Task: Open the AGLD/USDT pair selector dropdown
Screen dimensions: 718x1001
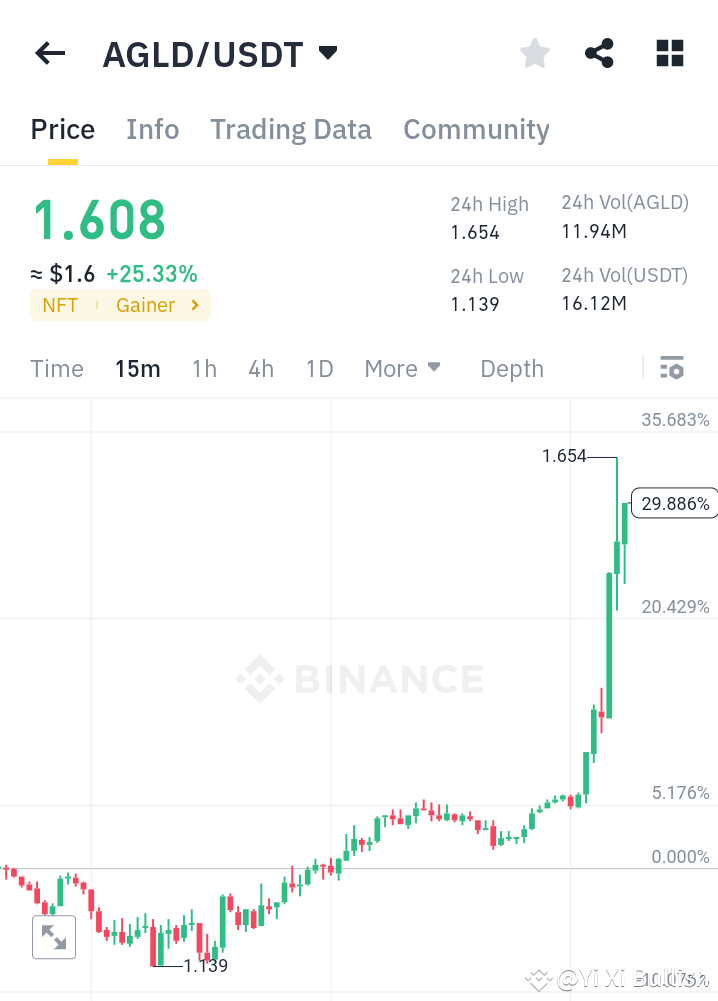Action: (328, 54)
